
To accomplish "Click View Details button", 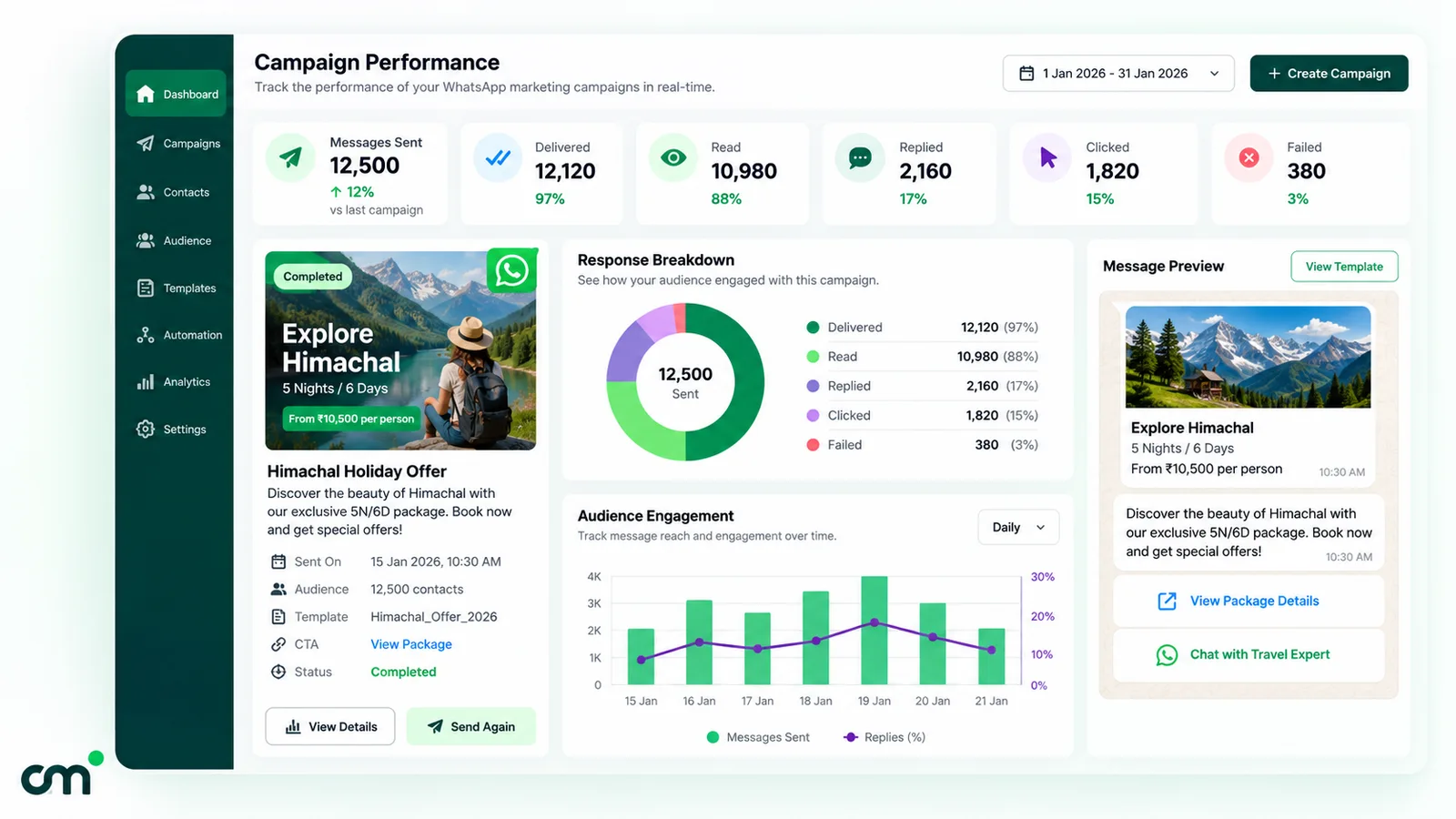I will click(x=330, y=726).
